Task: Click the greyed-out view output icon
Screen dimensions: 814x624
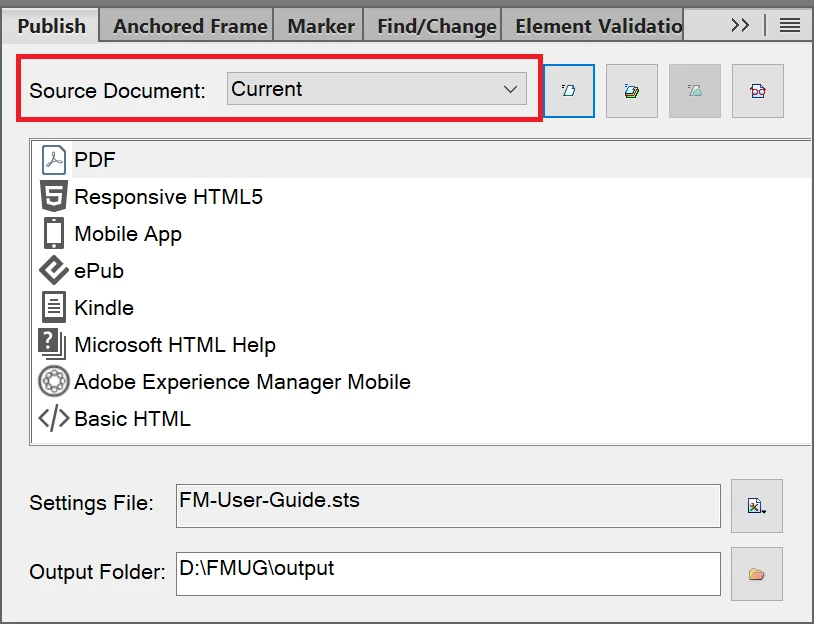Action: (695, 91)
